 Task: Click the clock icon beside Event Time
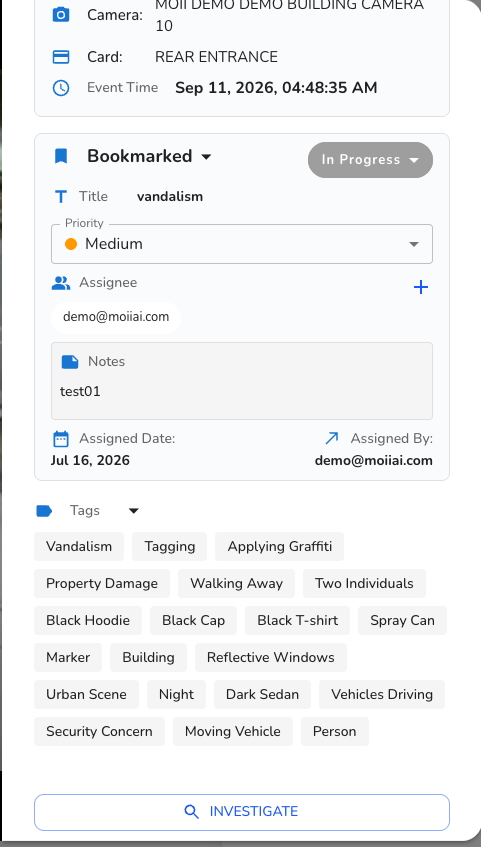61,88
